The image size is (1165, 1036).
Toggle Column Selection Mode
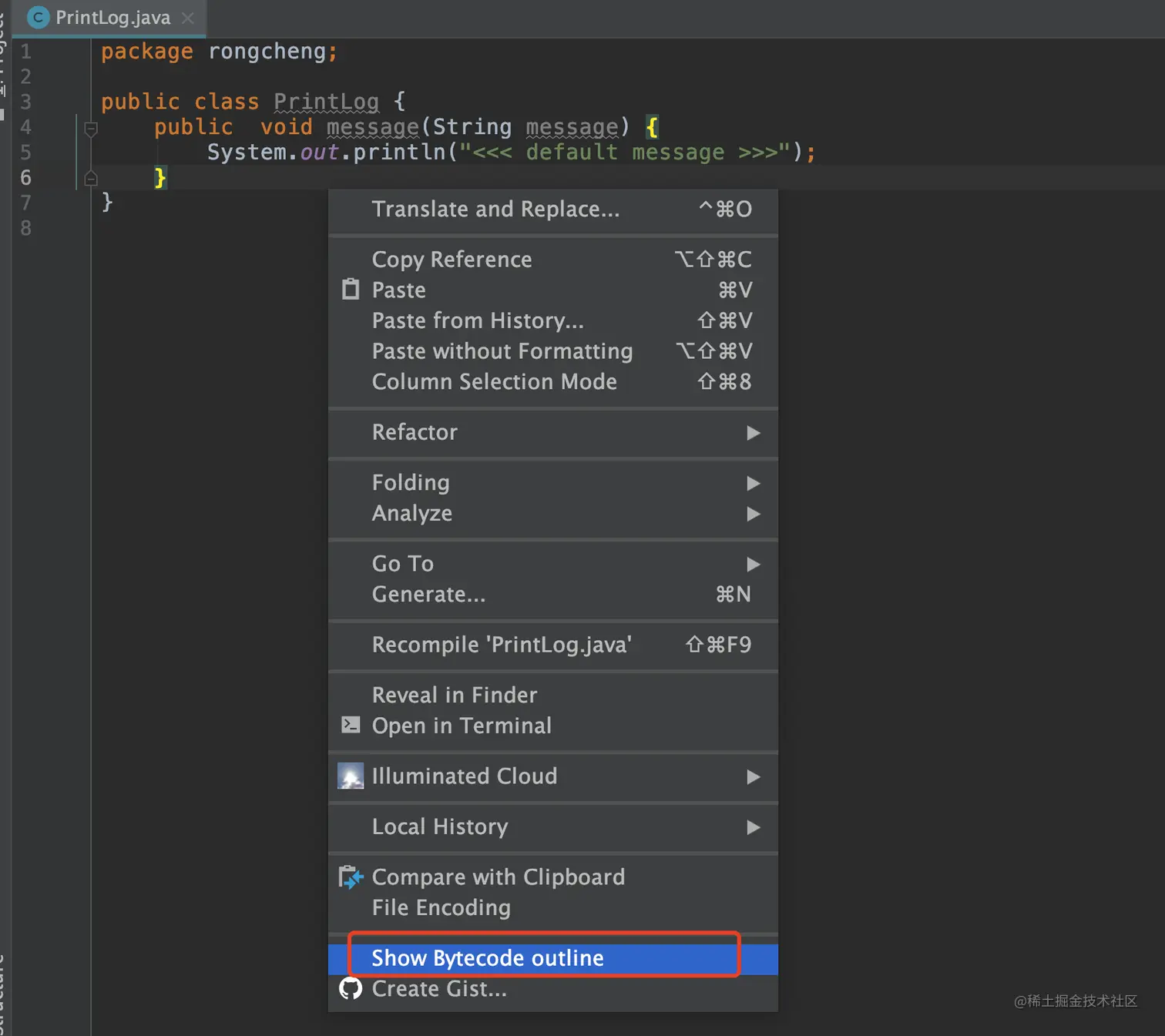(x=553, y=382)
